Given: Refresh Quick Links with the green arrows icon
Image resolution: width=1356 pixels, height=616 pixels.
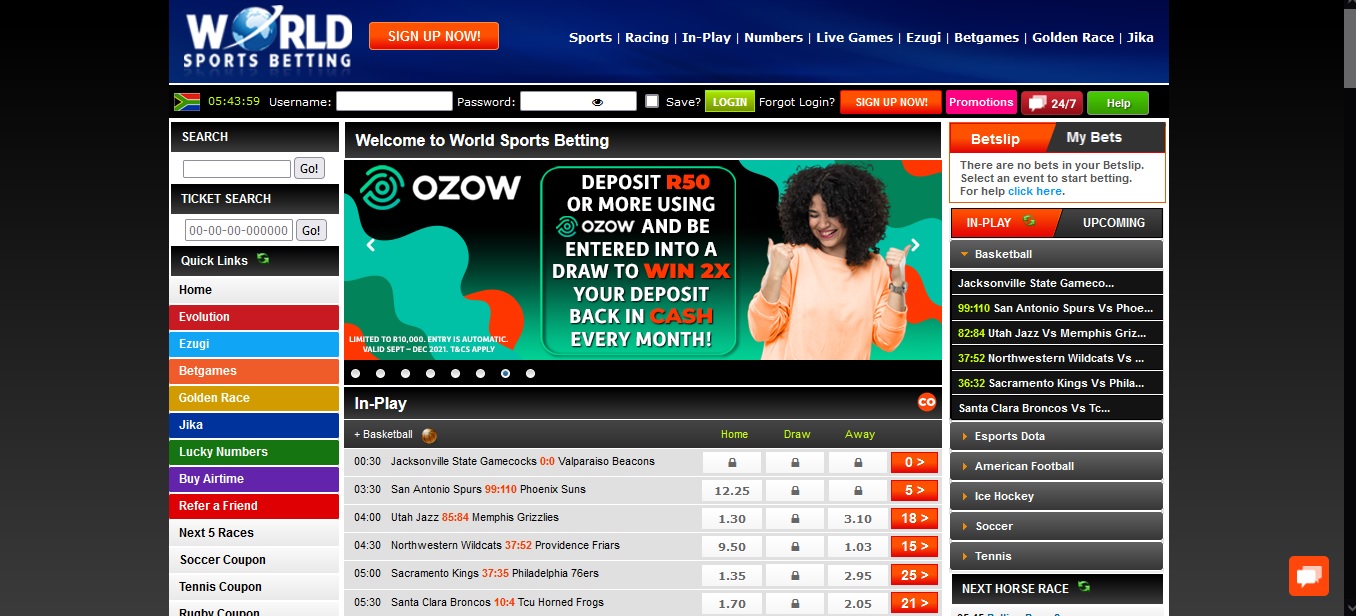Looking at the screenshot, I should click(x=263, y=259).
